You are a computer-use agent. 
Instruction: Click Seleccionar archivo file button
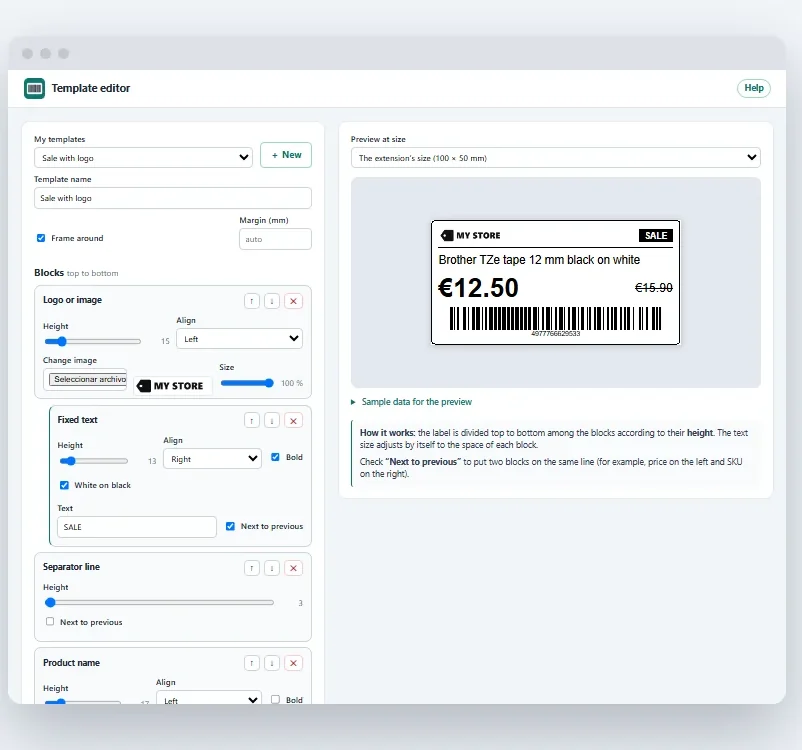(x=88, y=379)
